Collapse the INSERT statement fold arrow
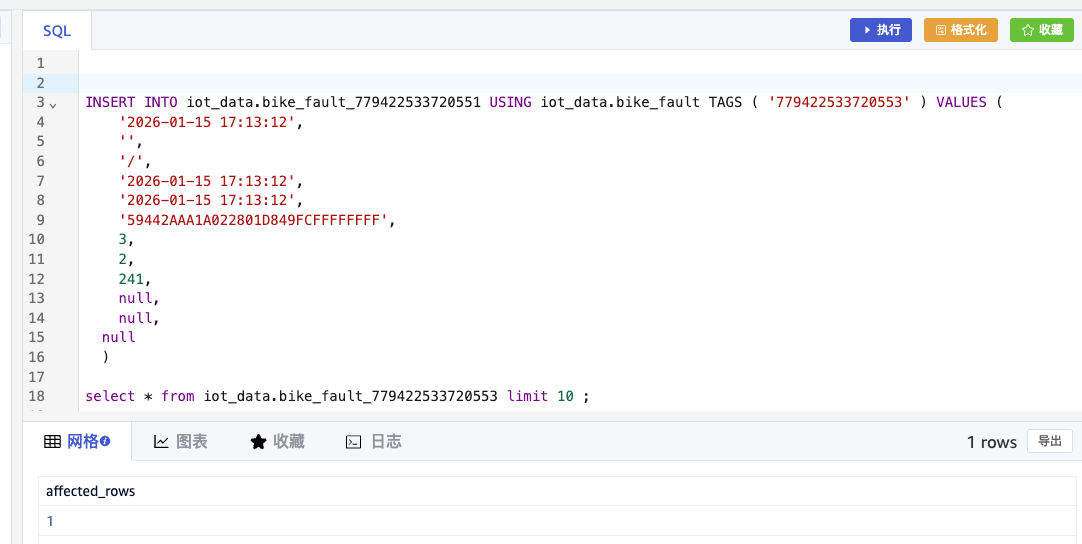The width and height of the screenshot is (1082, 544). pos(53,104)
